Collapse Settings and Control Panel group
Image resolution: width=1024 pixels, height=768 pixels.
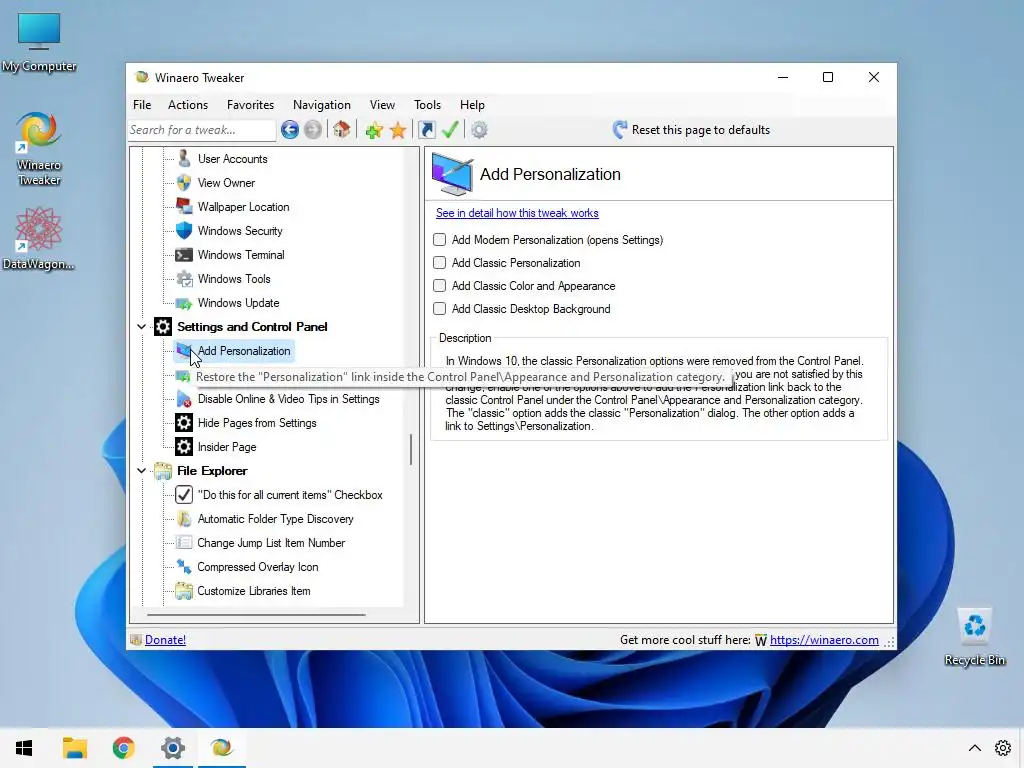tap(142, 327)
